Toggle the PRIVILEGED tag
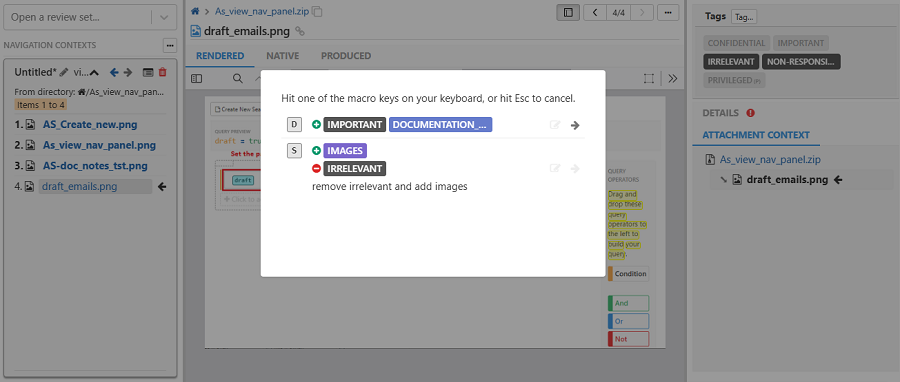 [734, 80]
